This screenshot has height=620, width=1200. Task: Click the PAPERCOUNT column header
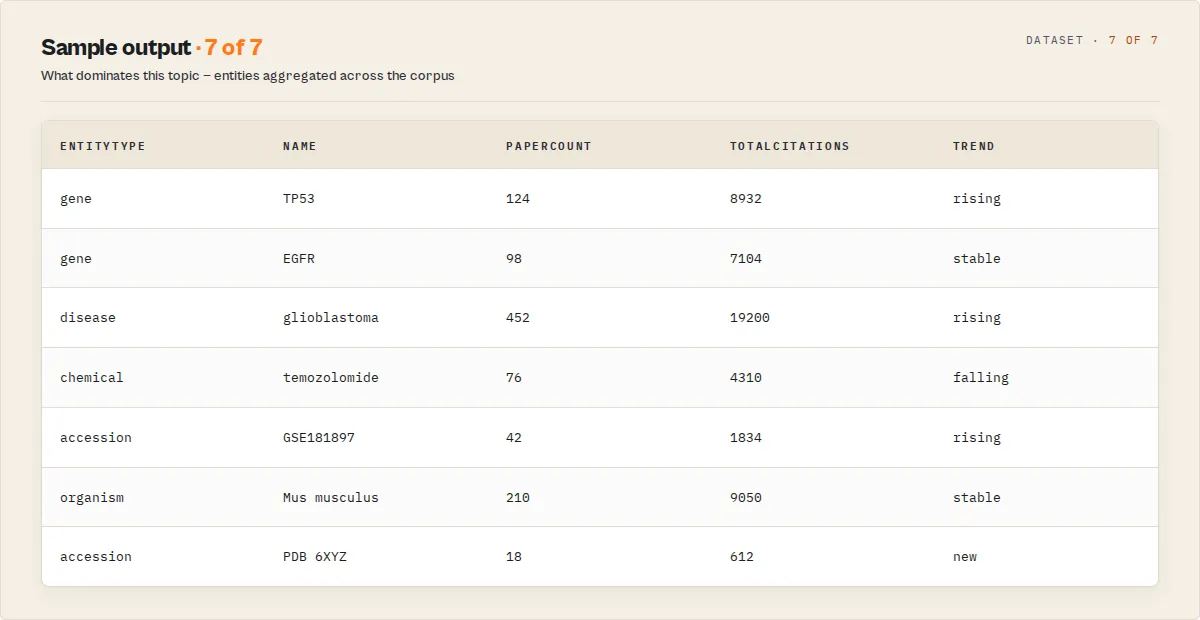click(548, 146)
